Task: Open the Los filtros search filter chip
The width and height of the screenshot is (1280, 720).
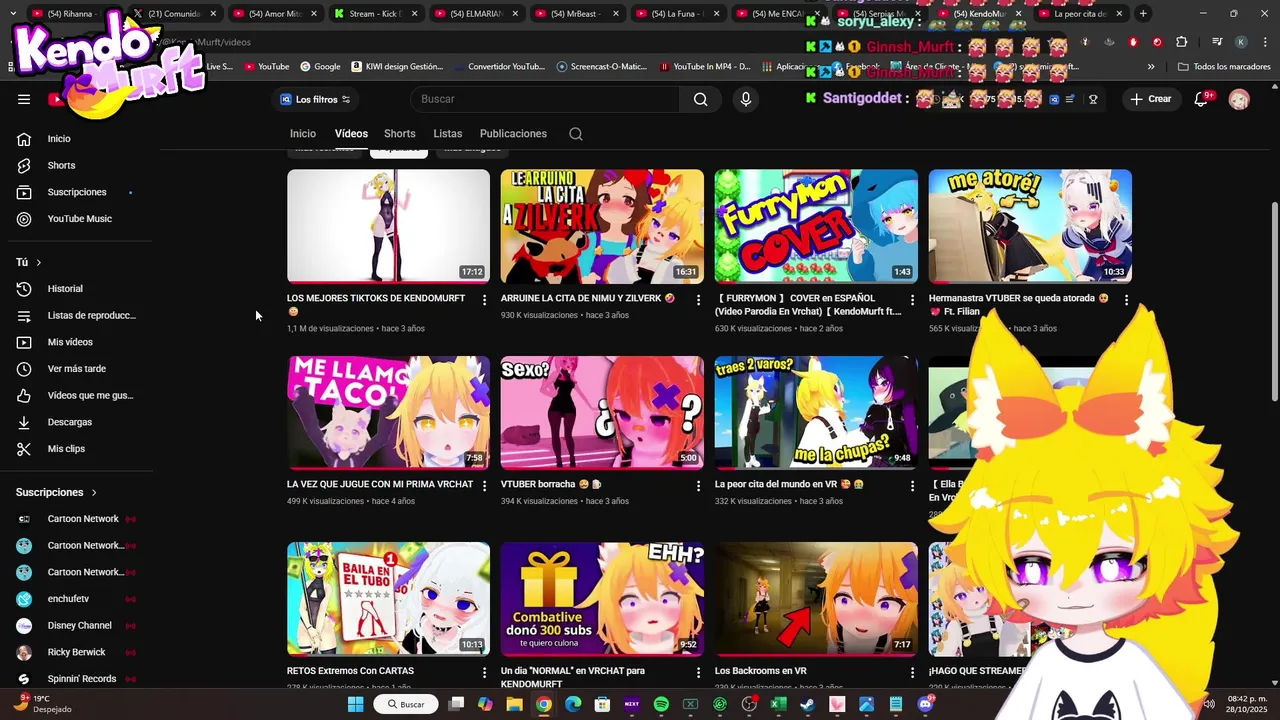Action: [315, 99]
